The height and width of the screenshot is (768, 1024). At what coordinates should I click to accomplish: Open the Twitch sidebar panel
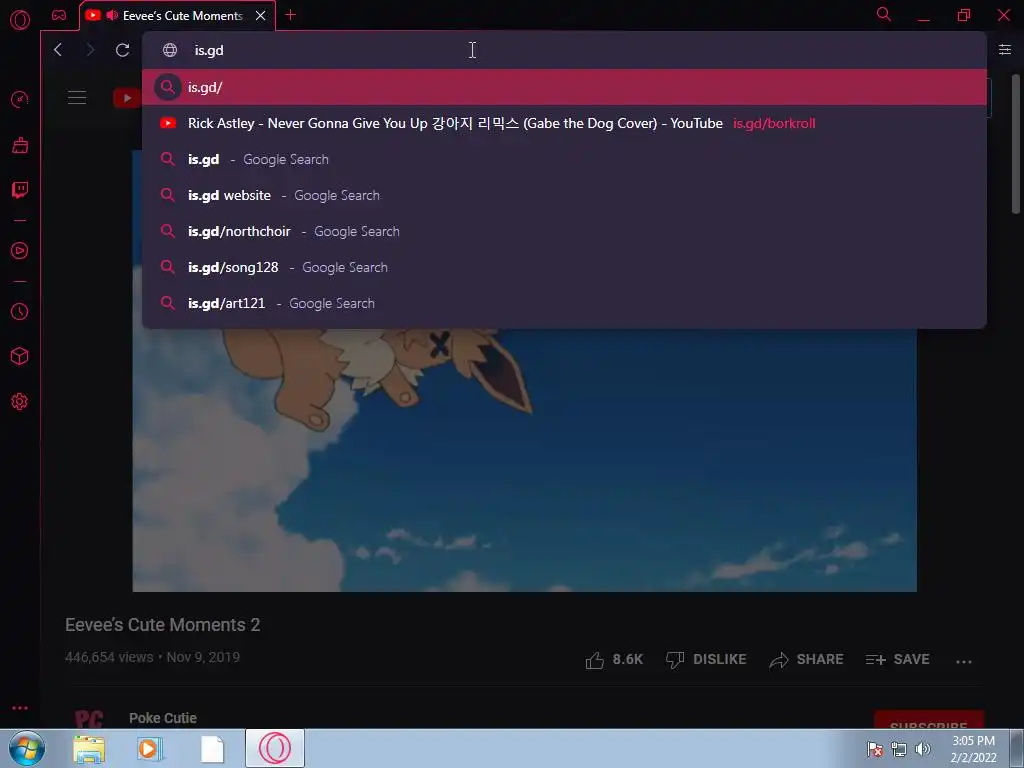click(x=20, y=190)
